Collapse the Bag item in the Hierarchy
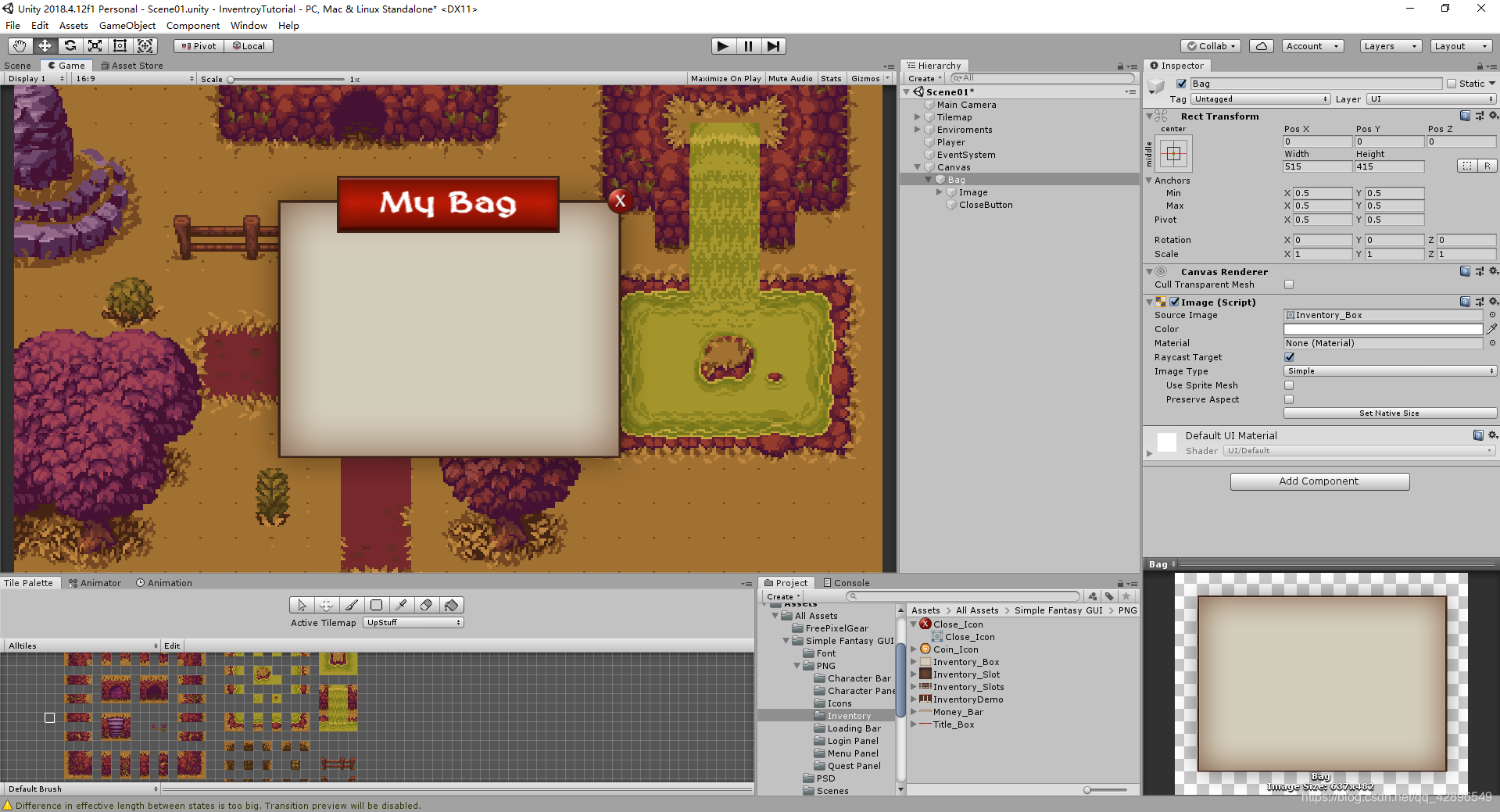 coord(928,179)
